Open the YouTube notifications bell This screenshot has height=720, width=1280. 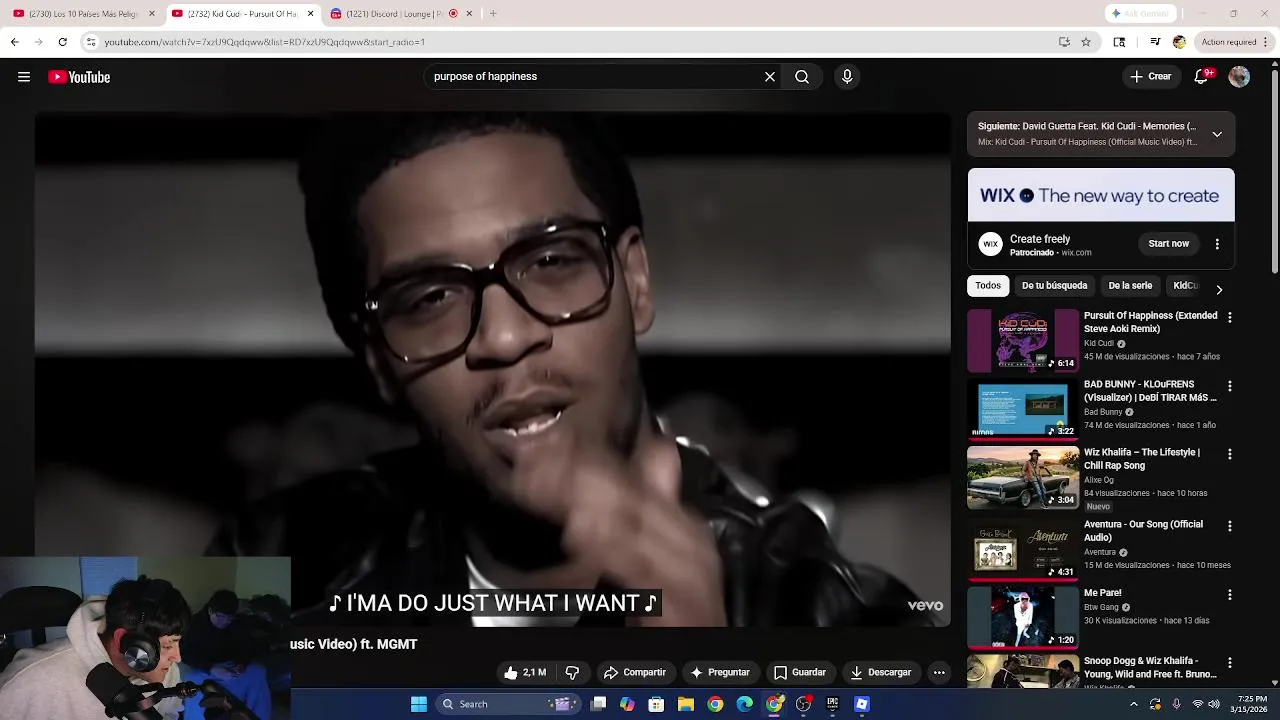point(1203,77)
